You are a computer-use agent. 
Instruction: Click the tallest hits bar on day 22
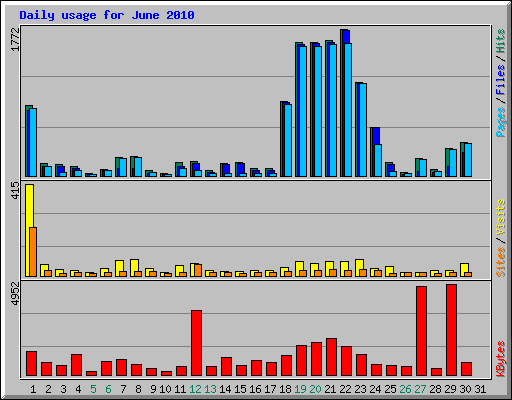(342, 103)
